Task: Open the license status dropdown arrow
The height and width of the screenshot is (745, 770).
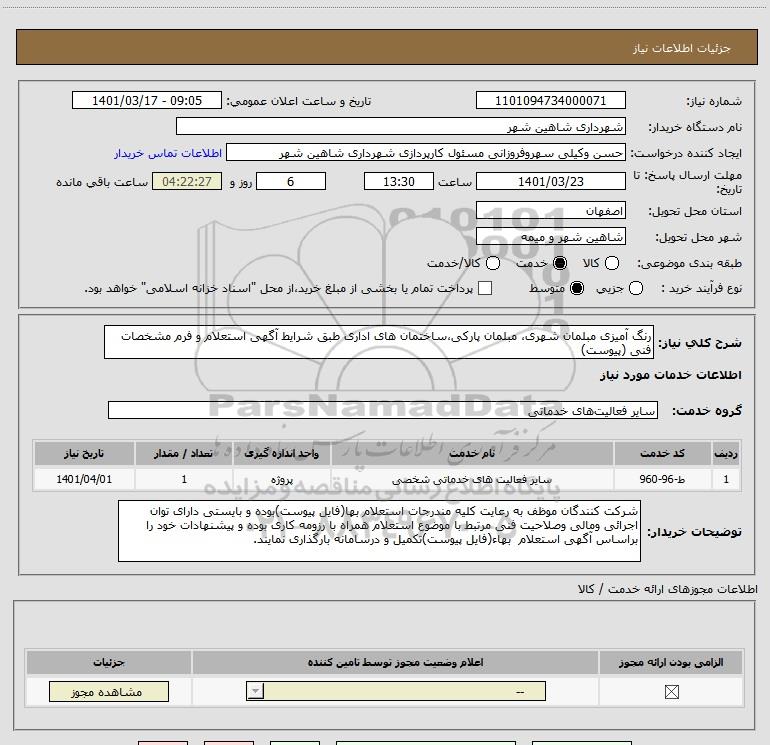Action: pyautogui.click(x=255, y=691)
